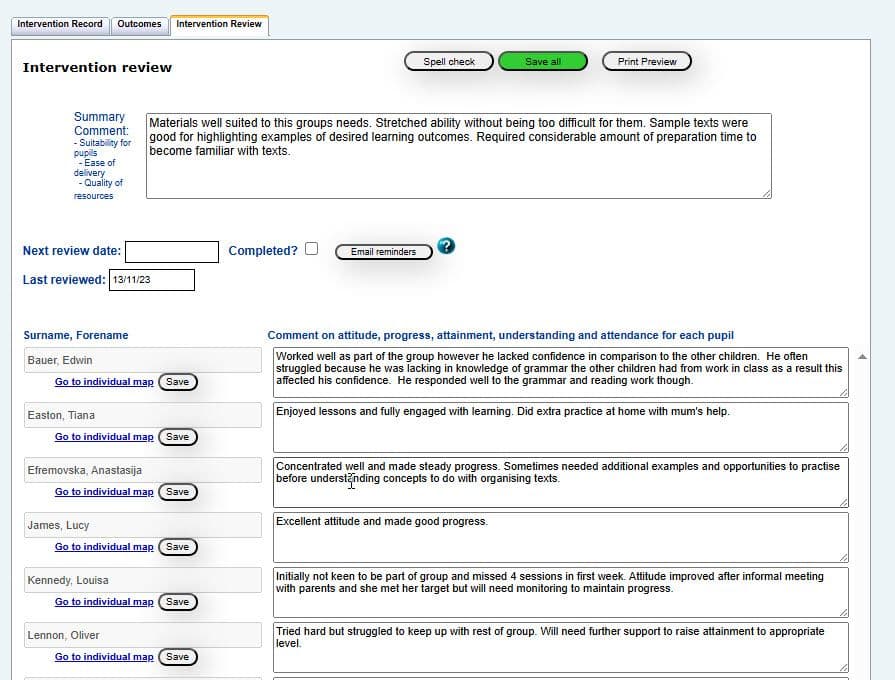The width and height of the screenshot is (895, 680).
Task: Click the Spell check button
Action: (x=448, y=60)
